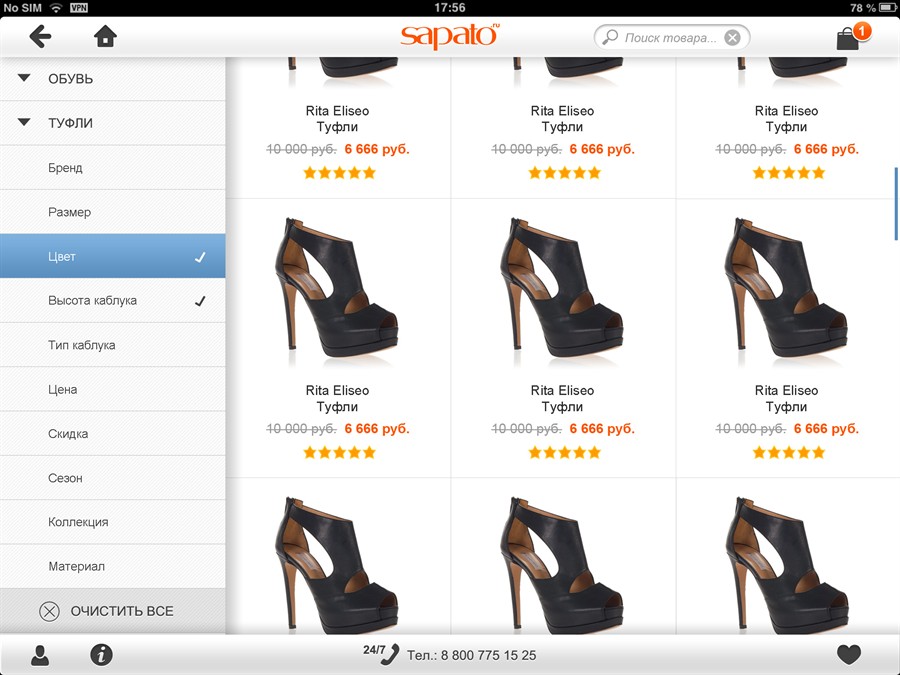Open the Бренд filter
The height and width of the screenshot is (675, 900).
click(66, 168)
